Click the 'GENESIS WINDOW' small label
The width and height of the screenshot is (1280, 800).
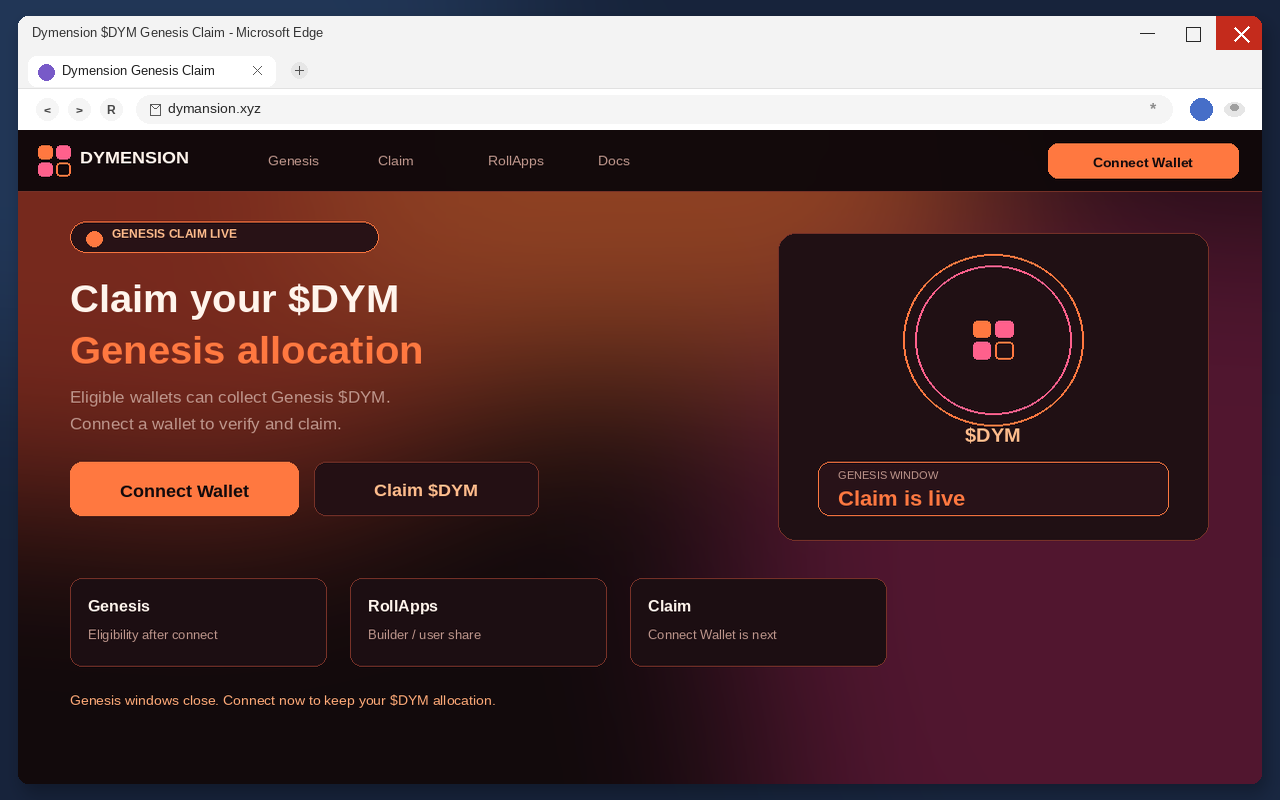point(888,475)
